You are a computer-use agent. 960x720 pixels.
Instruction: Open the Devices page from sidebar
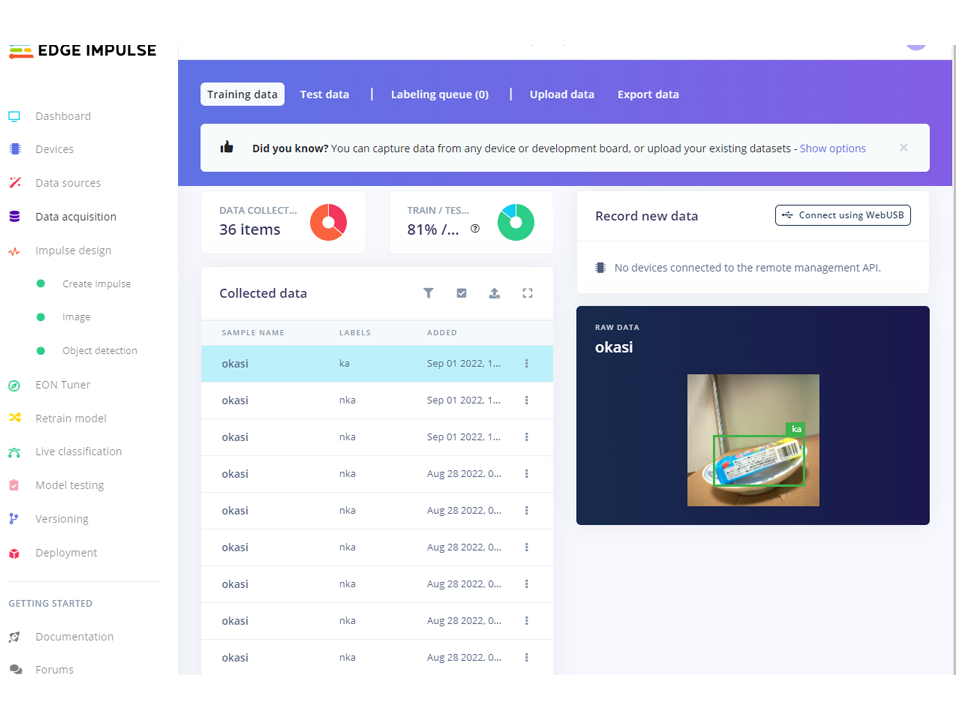(54, 149)
